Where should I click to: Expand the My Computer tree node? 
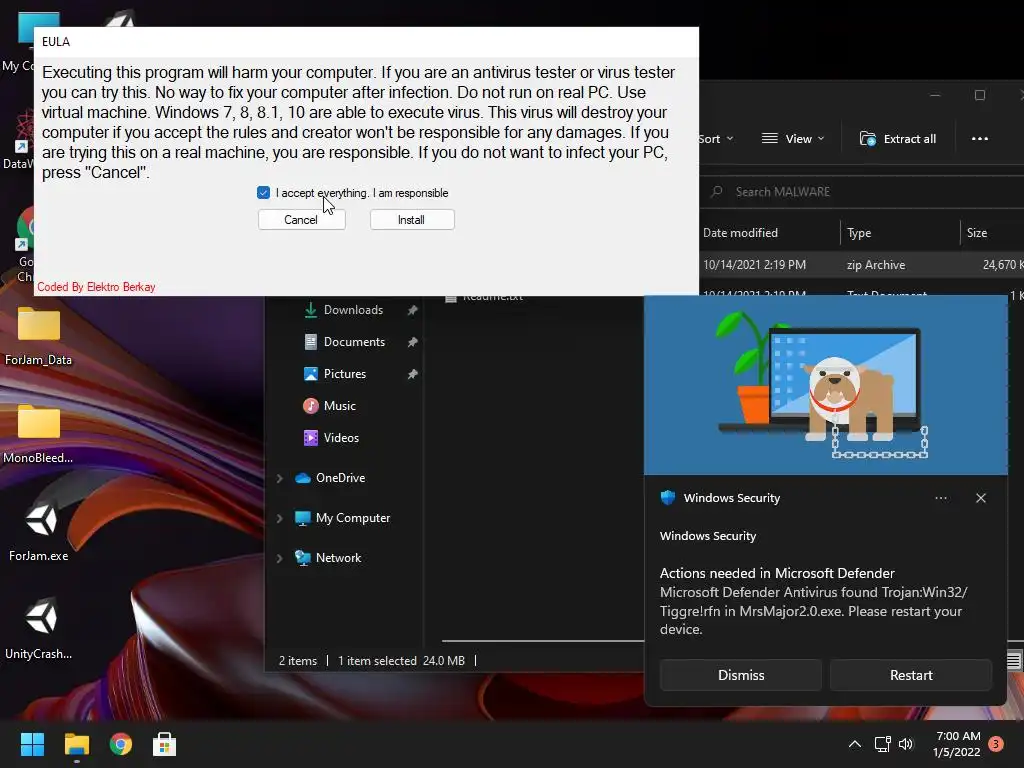tap(280, 518)
